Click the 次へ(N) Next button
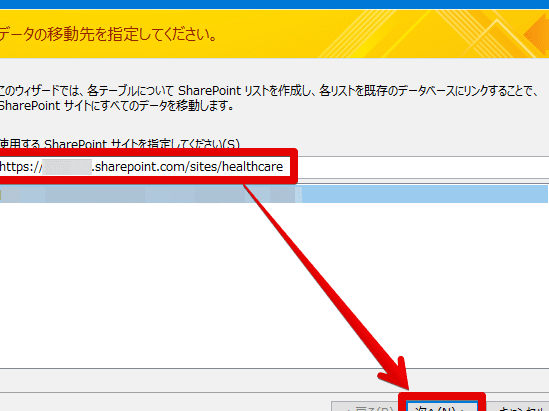549x411 pixels. 442,406
